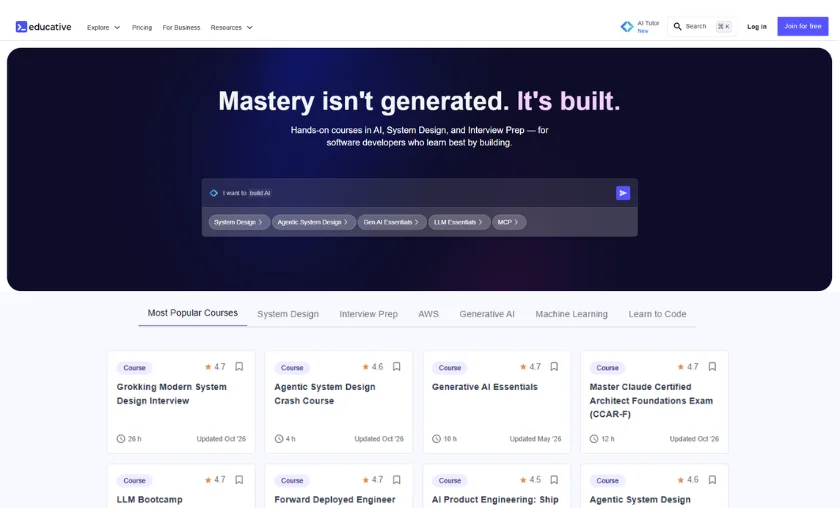Open the For Business page
Image resolution: width=840 pixels, height=508 pixels.
(181, 27)
